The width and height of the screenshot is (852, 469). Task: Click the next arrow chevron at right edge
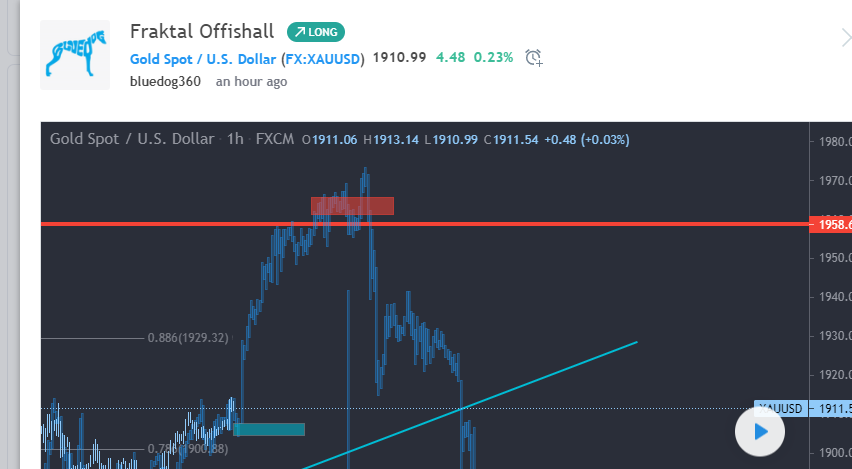(x=846, y=39)
